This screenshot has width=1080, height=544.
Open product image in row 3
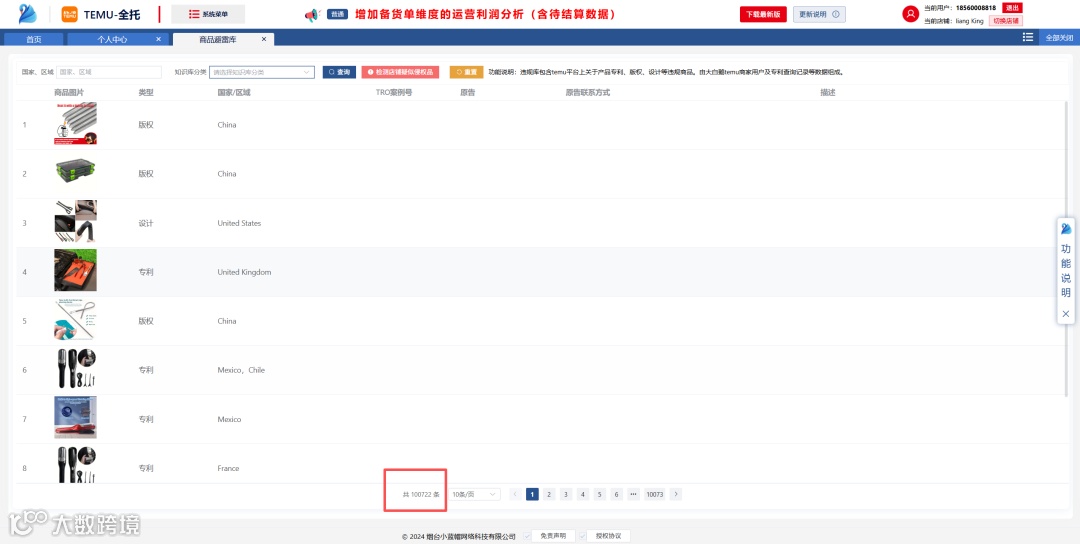76,222
